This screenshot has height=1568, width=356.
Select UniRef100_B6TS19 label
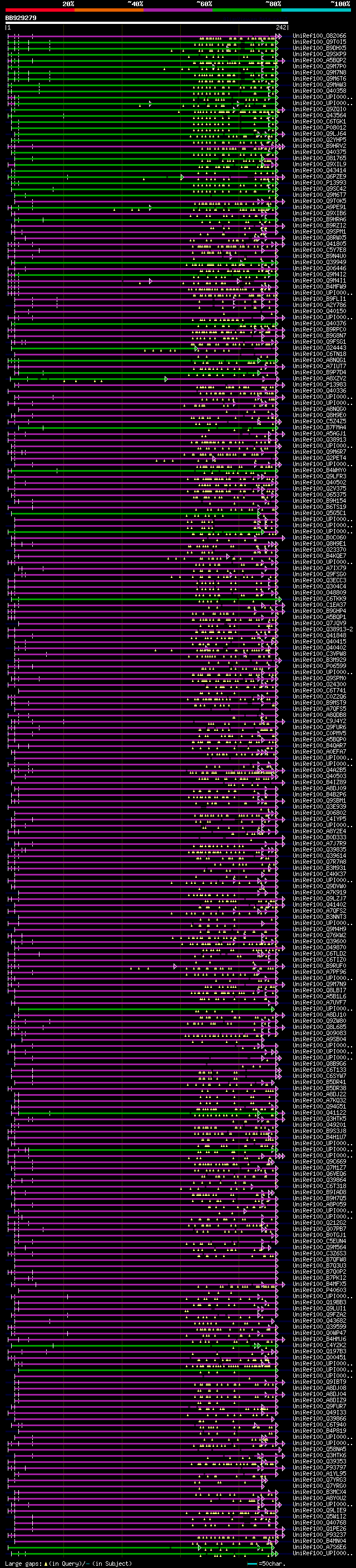[319, 506]
